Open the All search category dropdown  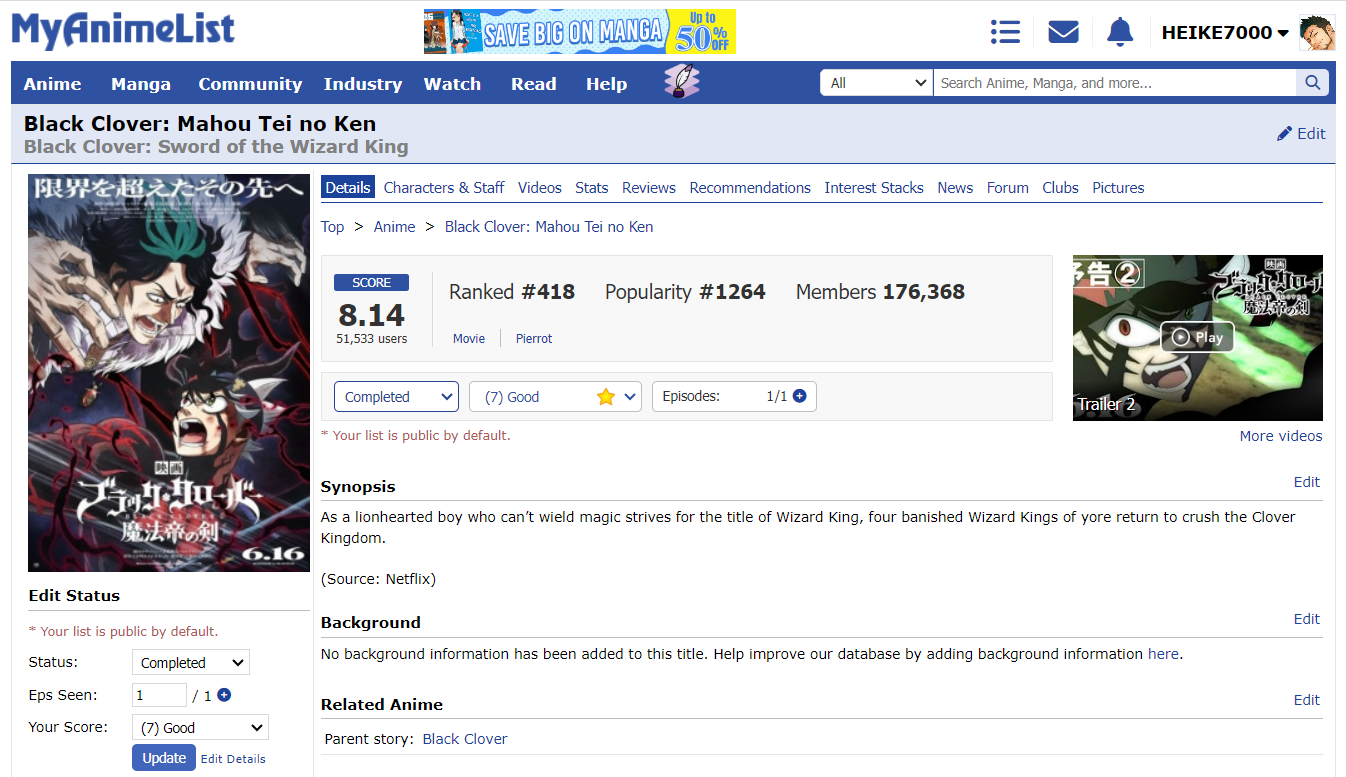point(877,83)
